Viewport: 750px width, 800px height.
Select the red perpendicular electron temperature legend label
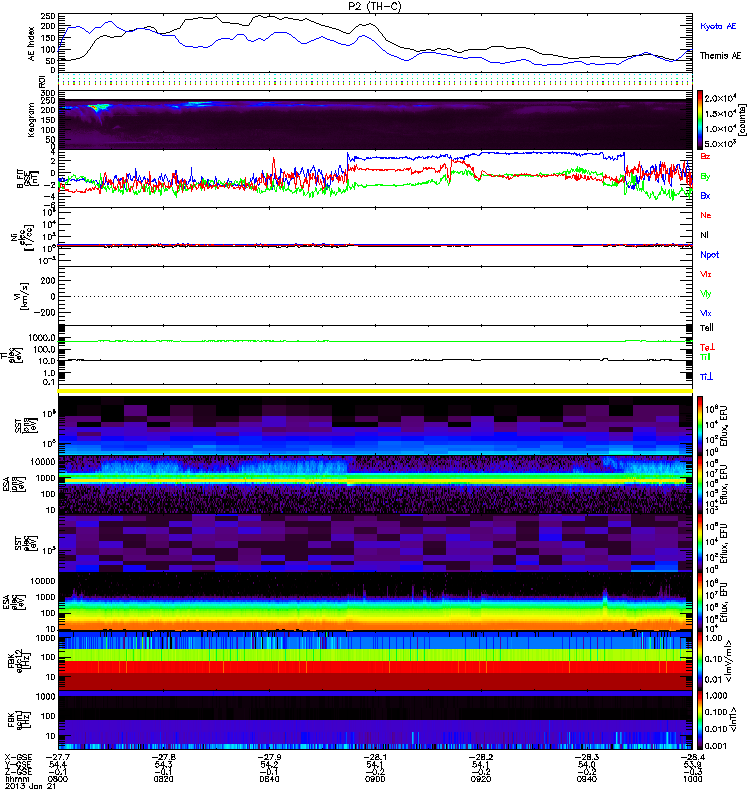[x=707, y=347]
